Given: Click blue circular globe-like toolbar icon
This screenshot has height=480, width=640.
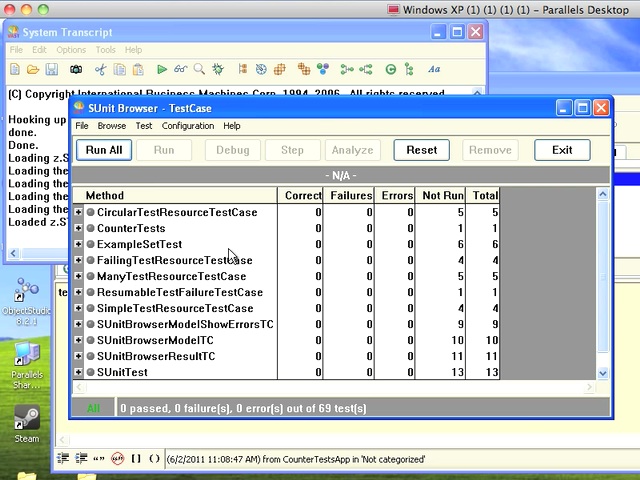Looking at the screenshot, I should coord(261,69).
